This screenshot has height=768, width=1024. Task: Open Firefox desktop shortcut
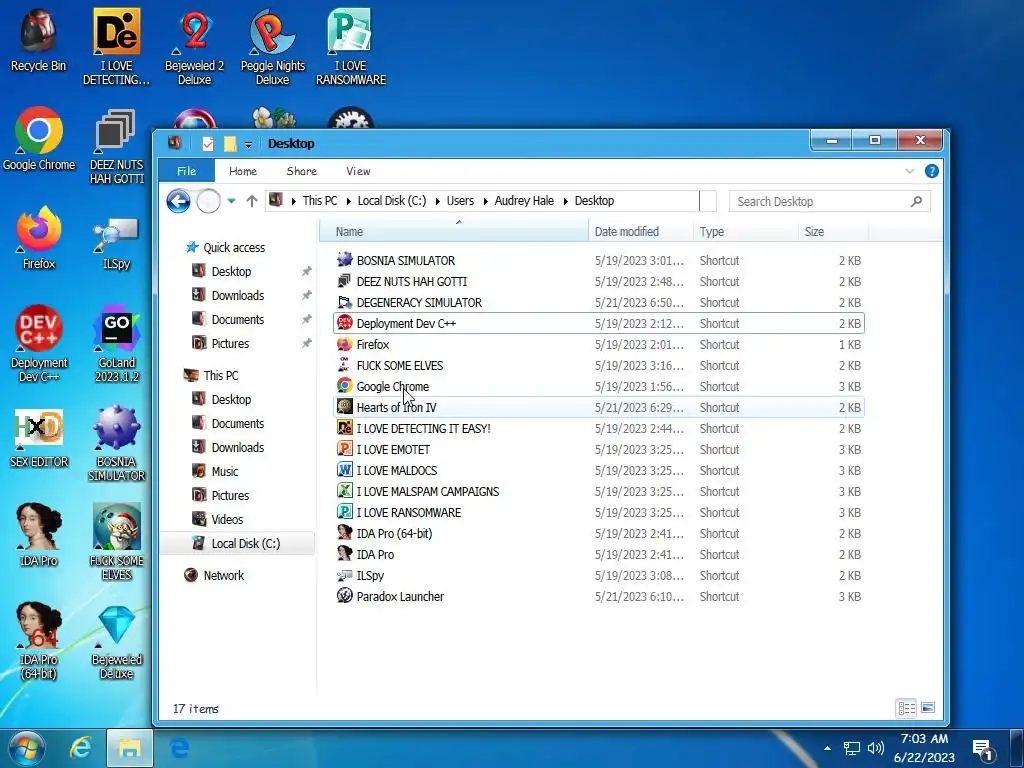(39, 238)
